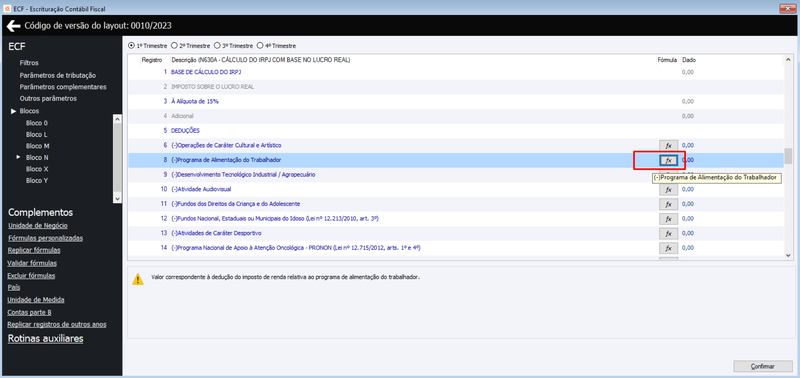The height and width of the screenshot is (378, 800).
Task: Open the Unidade de Medida link
Action: 36,300
